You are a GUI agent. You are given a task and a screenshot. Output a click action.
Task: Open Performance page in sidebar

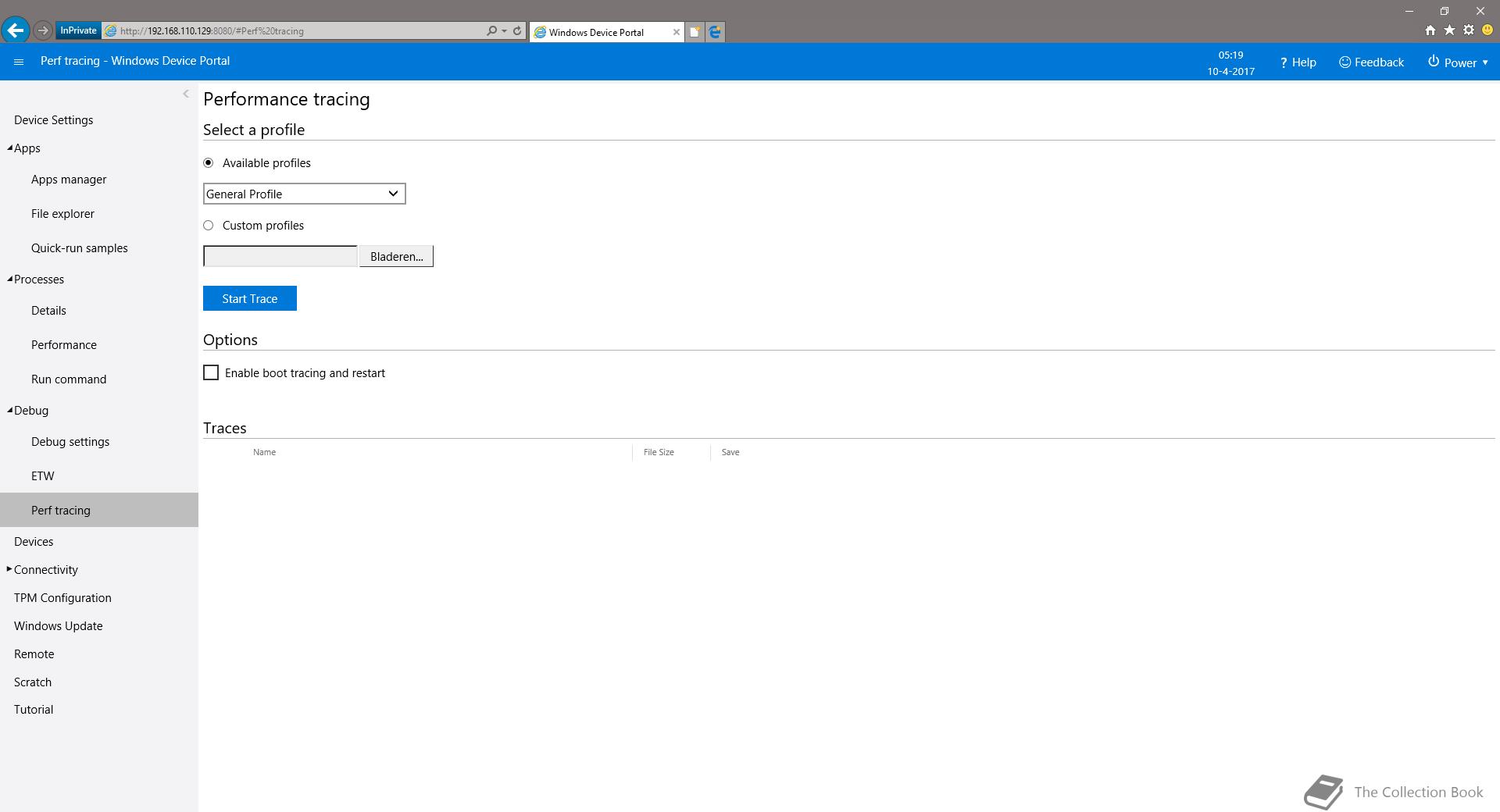pos(64,345)
